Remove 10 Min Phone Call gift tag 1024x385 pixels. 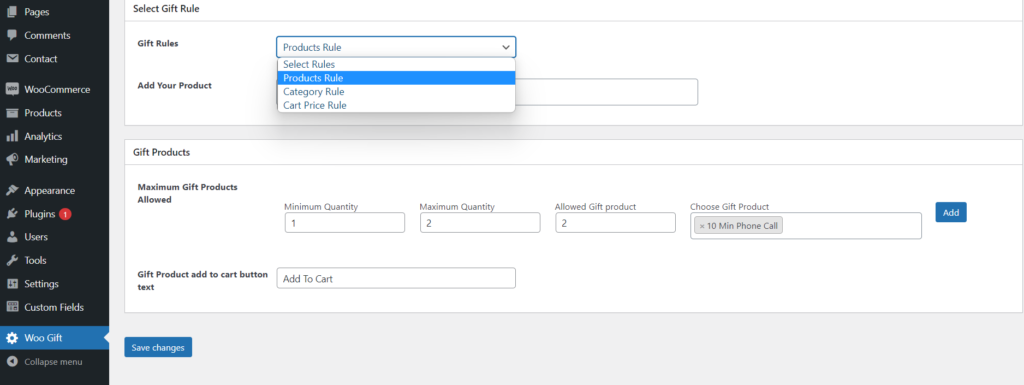[702, 226]
